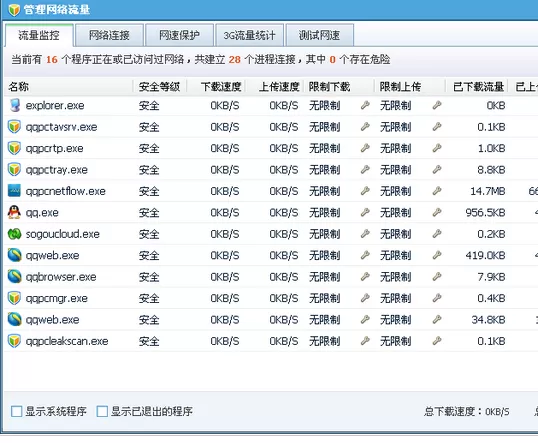Image resolution: width=538 pixels, height=443 pixels.
Task: Click the 34.8KB downloaded value
Action: click(x=488, y=320)
